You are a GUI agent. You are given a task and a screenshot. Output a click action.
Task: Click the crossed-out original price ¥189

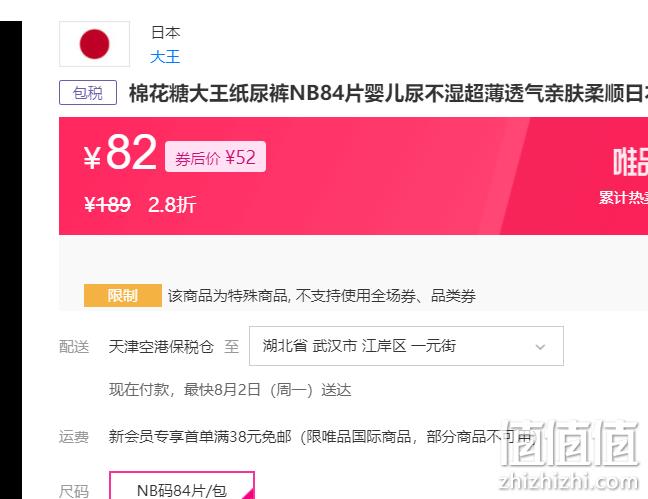click(x=107, y=204)
